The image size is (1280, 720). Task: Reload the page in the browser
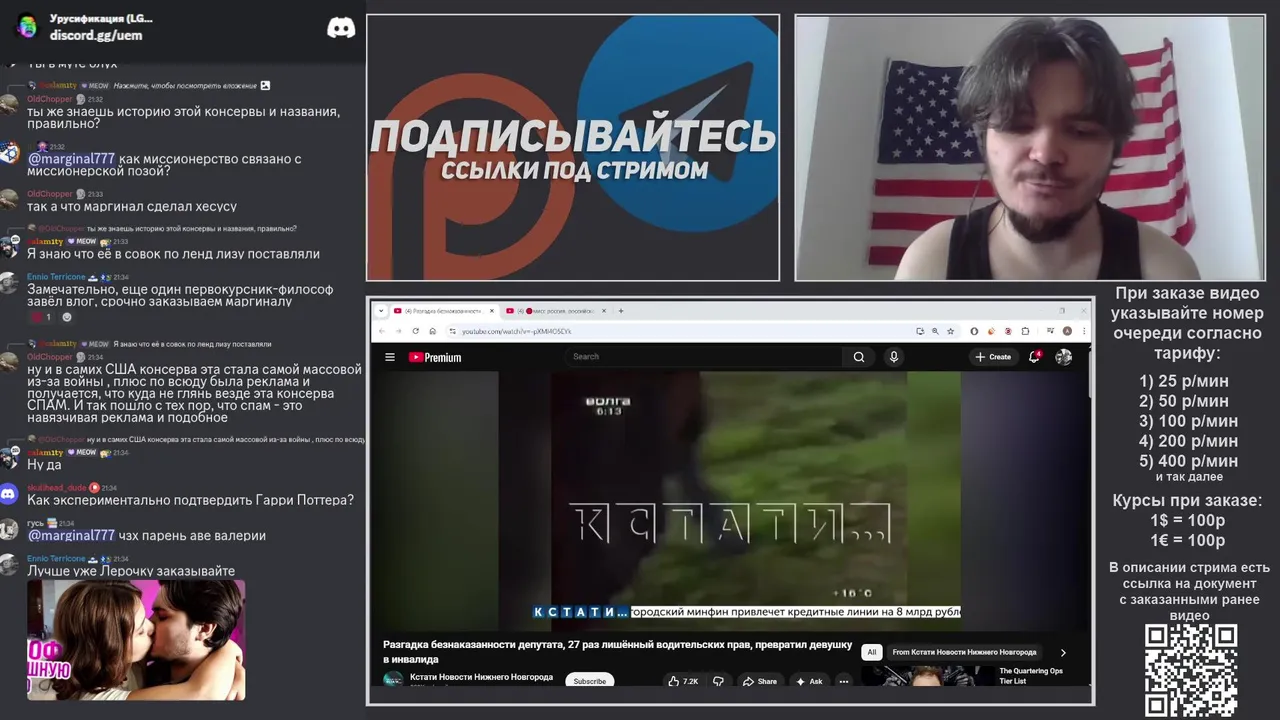[415, 331]
